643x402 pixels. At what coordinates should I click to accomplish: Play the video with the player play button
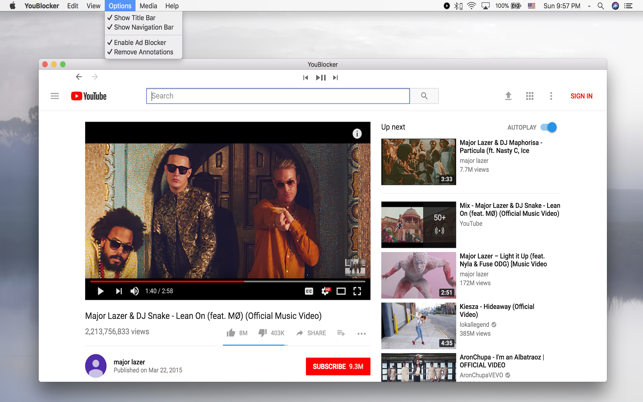(100, 291)
